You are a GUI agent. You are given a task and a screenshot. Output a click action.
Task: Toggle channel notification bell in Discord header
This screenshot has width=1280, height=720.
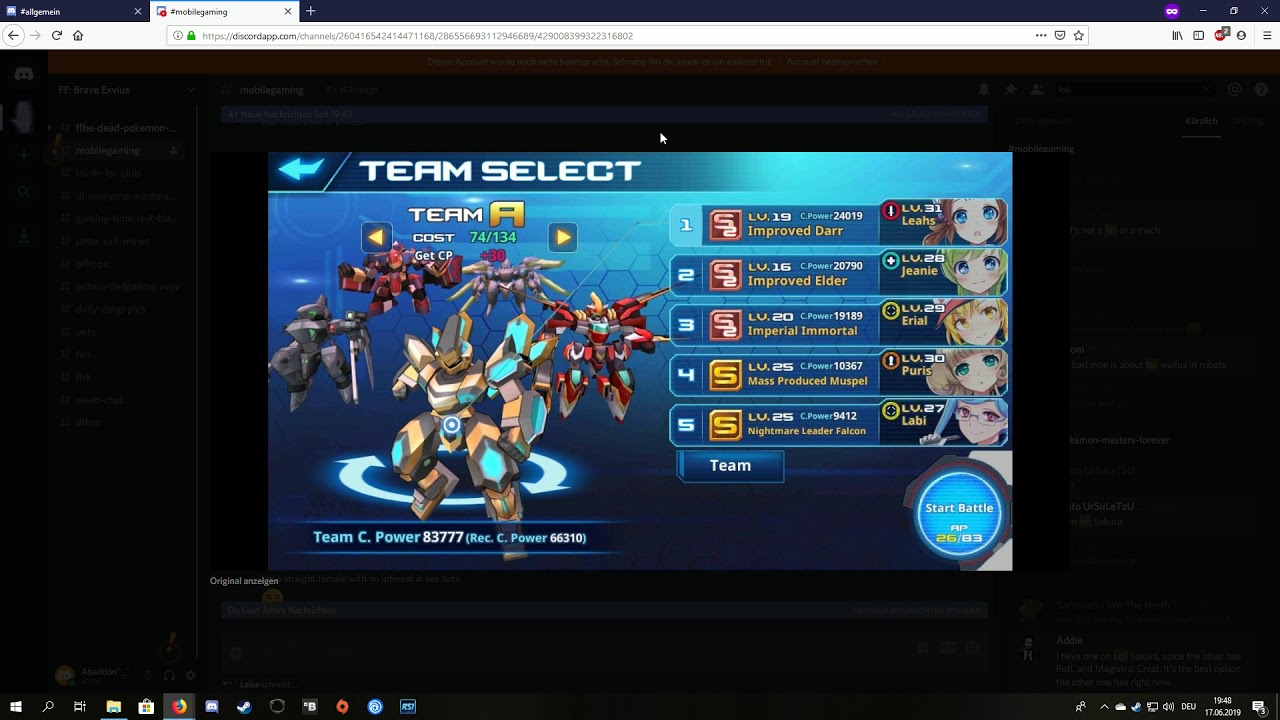pyautogui.click(x=984, y=90)
